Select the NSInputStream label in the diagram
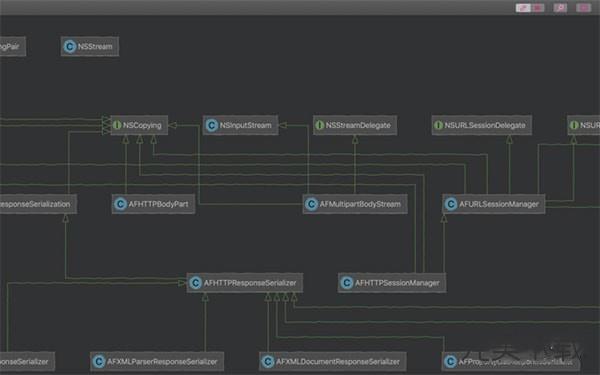This screenshot has width=600, height=375. 245,126
